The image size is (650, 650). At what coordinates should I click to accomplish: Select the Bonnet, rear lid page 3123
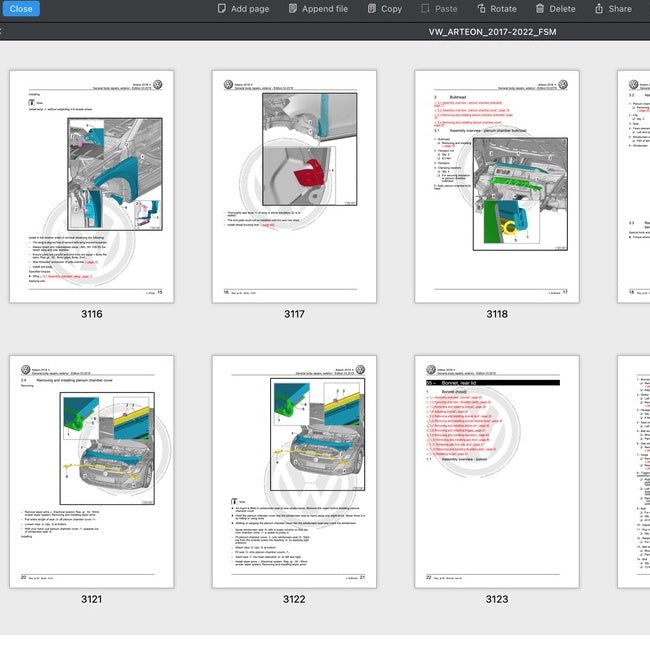pyautogui.click(x=497, y=471)
